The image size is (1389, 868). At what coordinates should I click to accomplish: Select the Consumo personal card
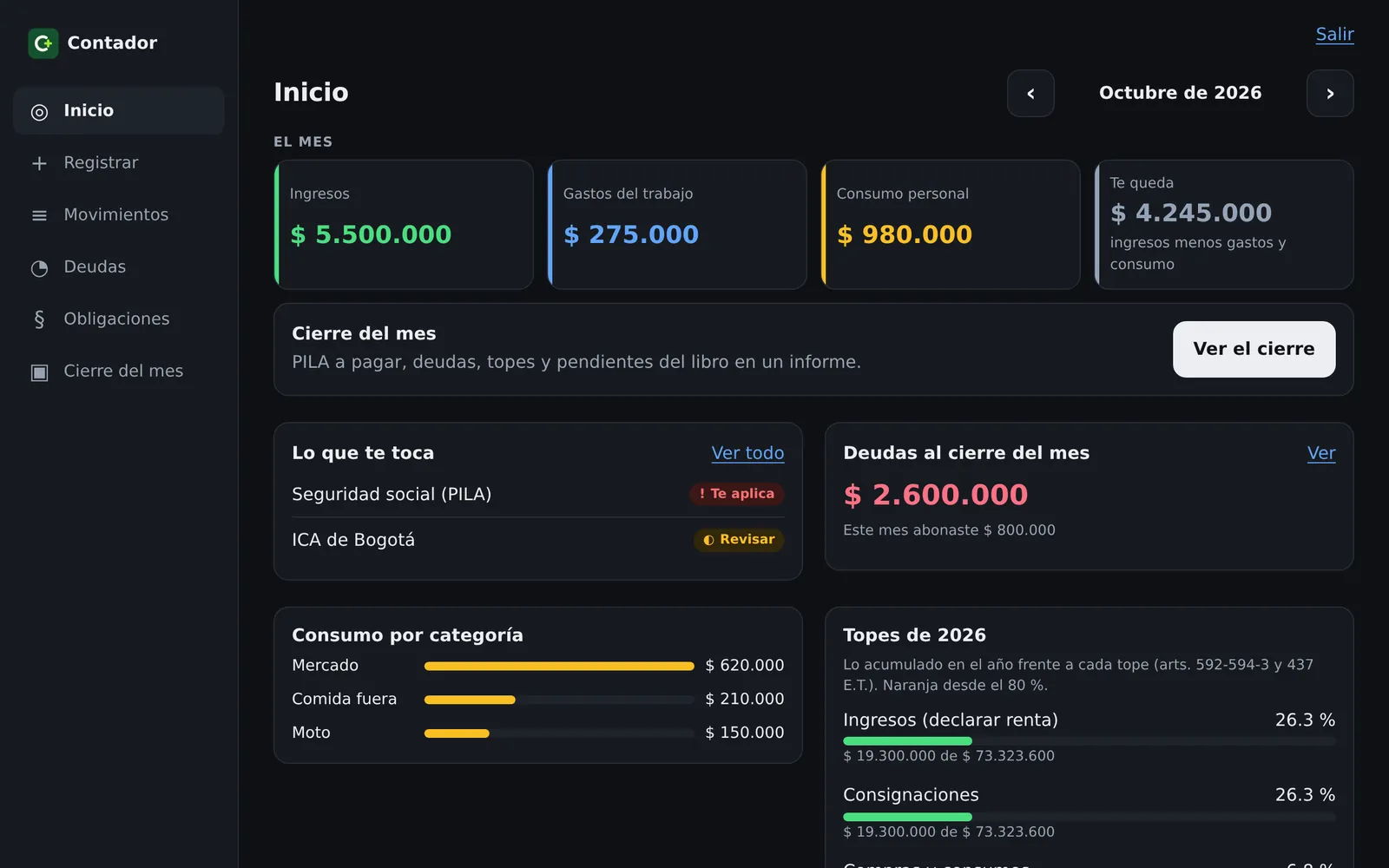(x=951, y=224)
